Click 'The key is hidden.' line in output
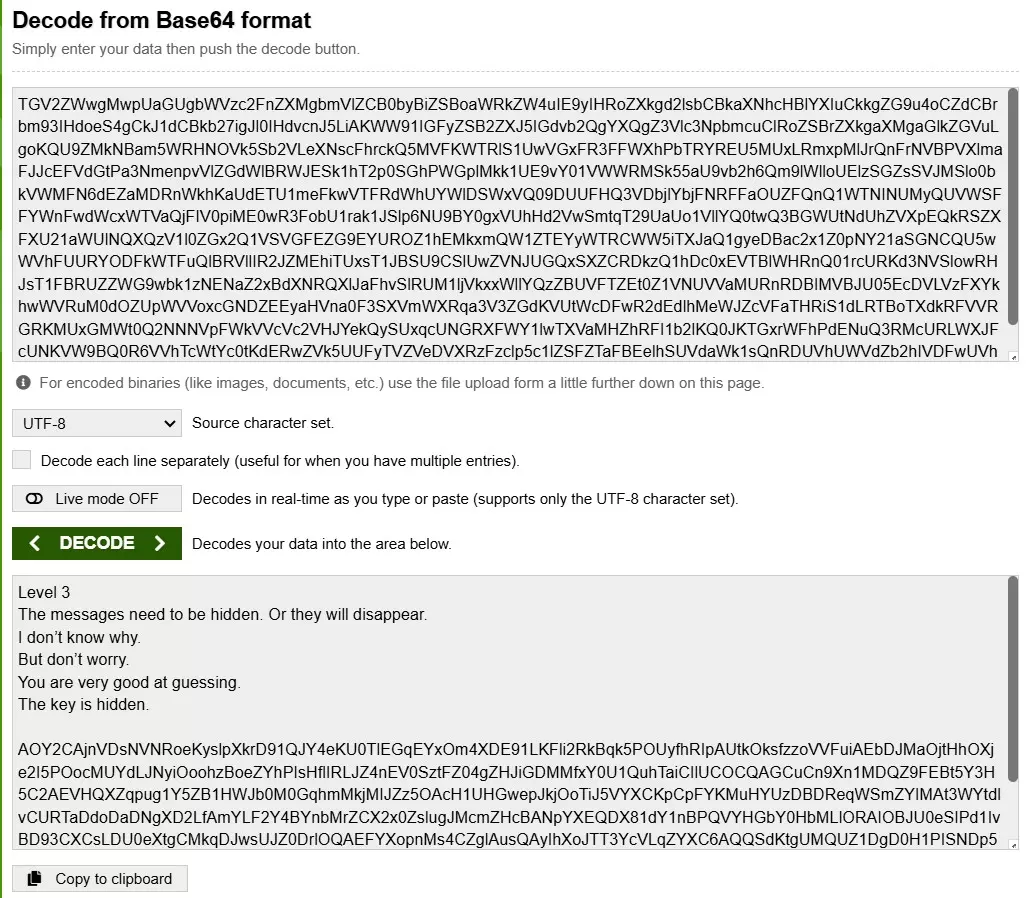This screenshot has width=1027, height=898. tap(83, 704)
